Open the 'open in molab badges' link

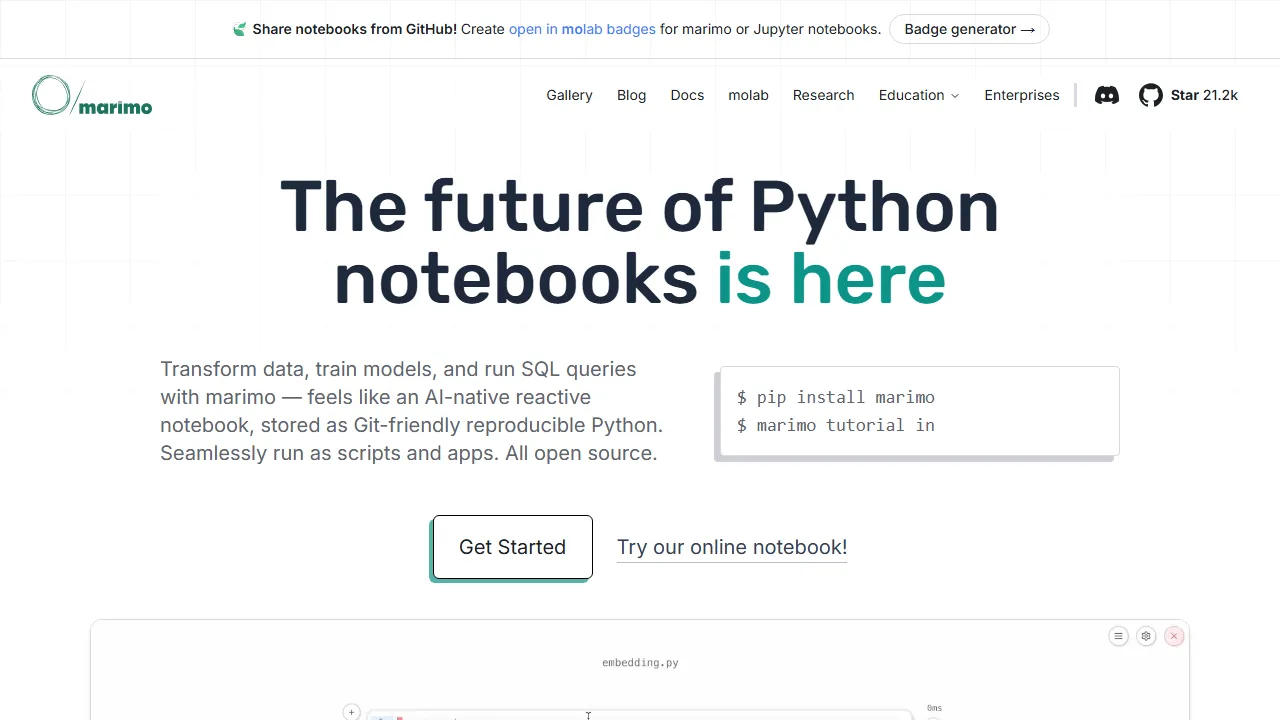click(582, 29)
